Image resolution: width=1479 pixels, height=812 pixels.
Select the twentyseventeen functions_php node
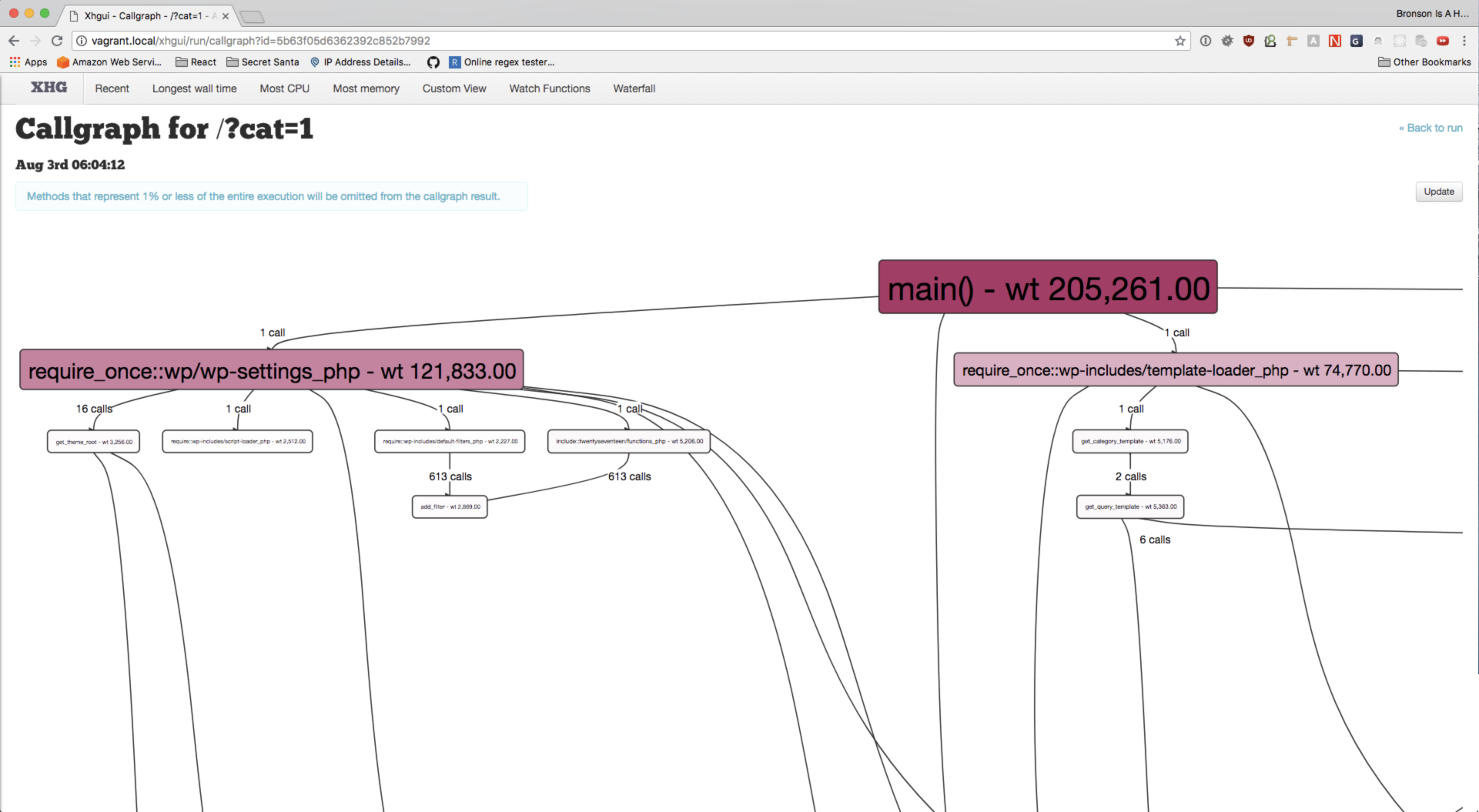click(629, 442)
